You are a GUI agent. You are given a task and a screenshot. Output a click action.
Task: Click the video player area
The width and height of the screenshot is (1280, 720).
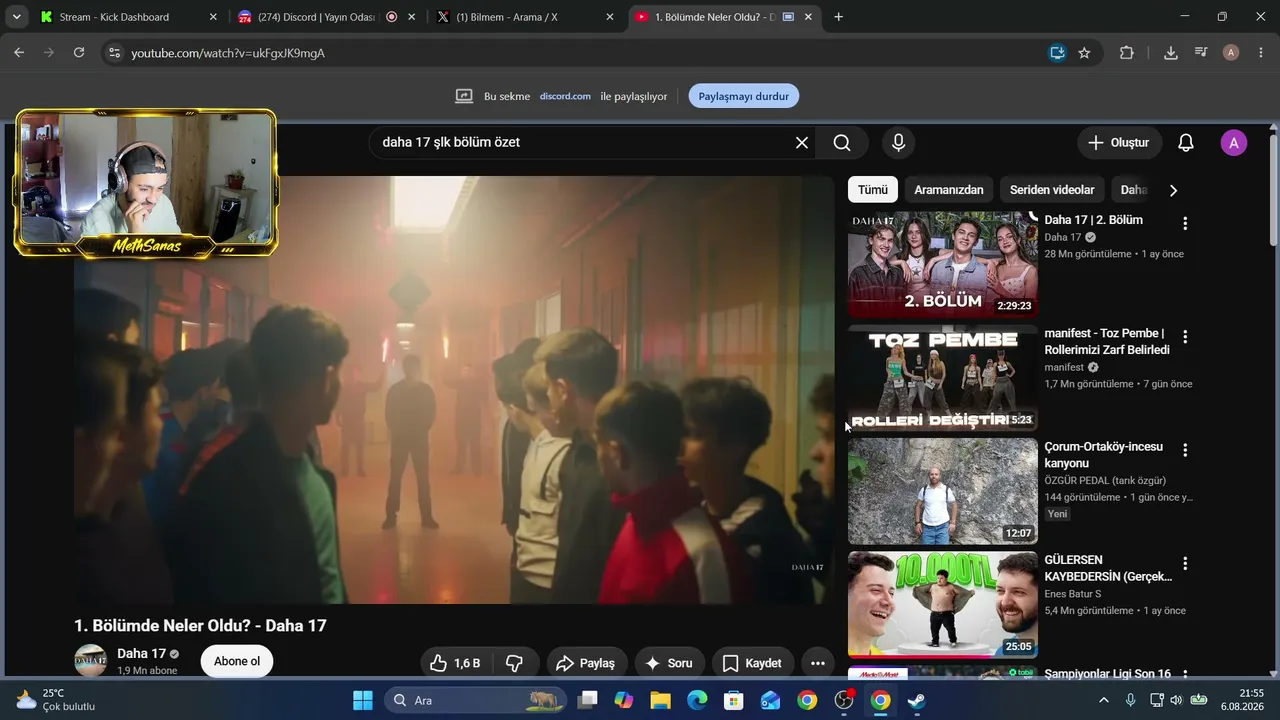pos(454,390)
